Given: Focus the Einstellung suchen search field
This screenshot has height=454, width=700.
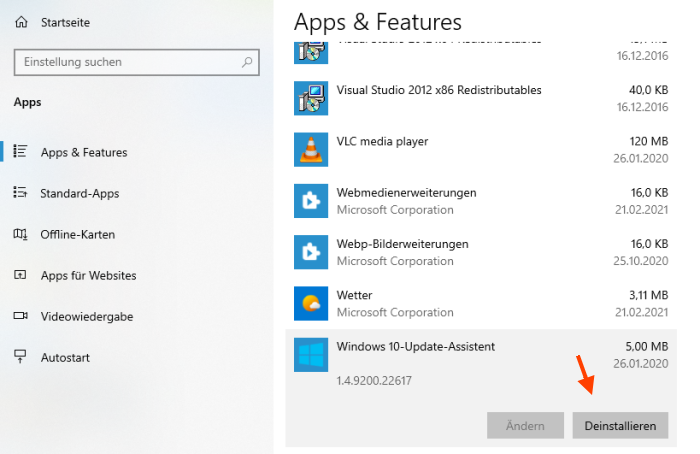Looking at the screenshot, I should [x=125, y=62].
